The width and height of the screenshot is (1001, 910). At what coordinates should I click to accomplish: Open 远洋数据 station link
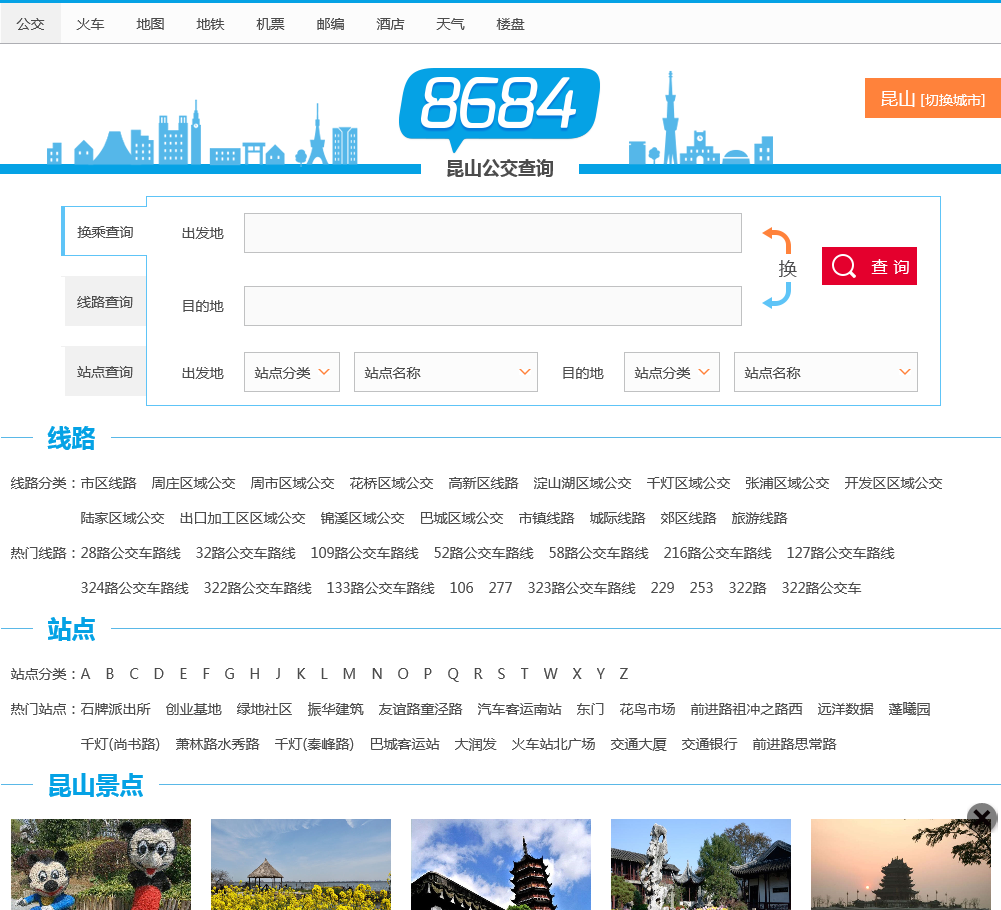click(845, 709)
